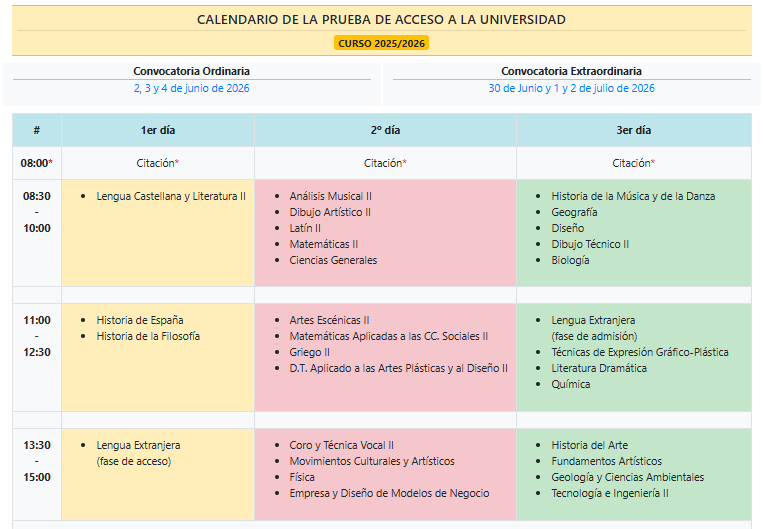
Task: Click the 08:00 Citación time cell
Action: (x=37, y=163)
